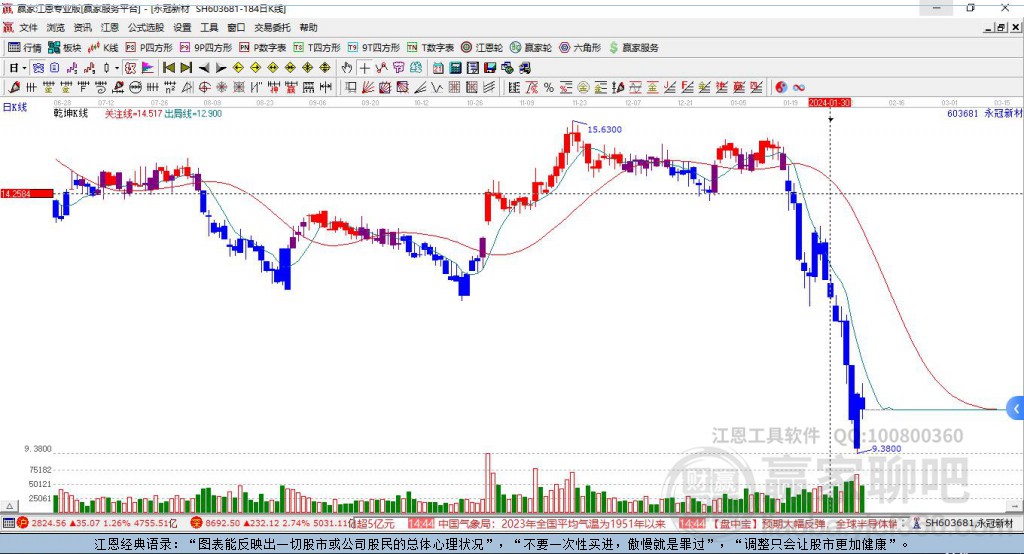Click the blue infinity symbol icon
This screenshot has height=554, width=1024.
[x=799, y=88]
